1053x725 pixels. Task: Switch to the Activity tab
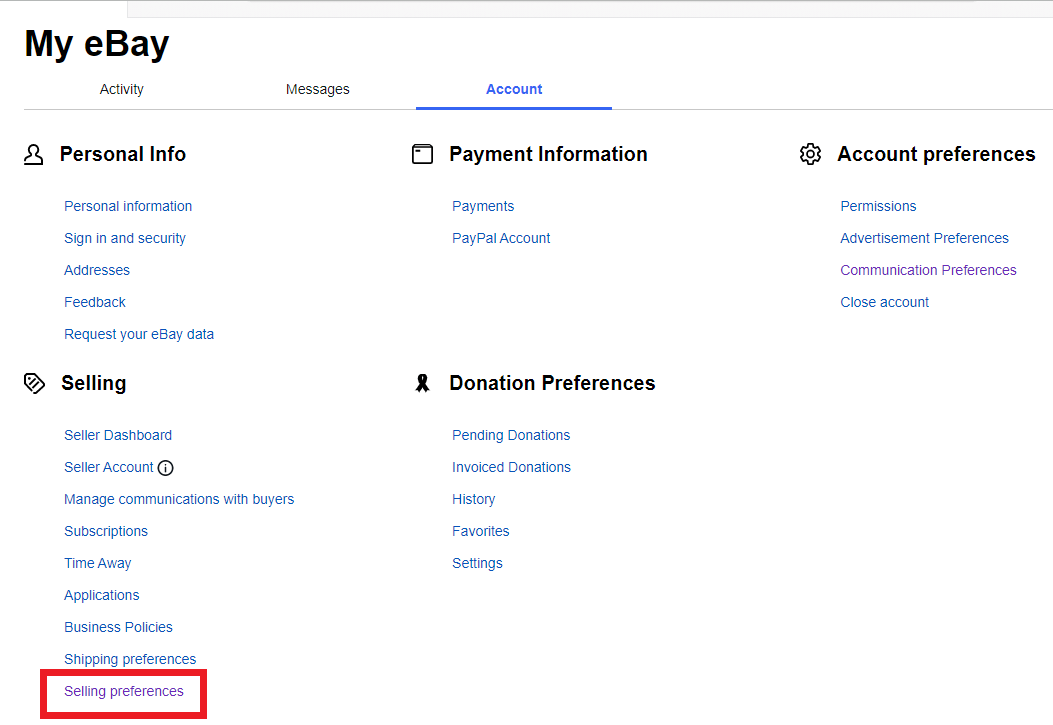[121, 89]
